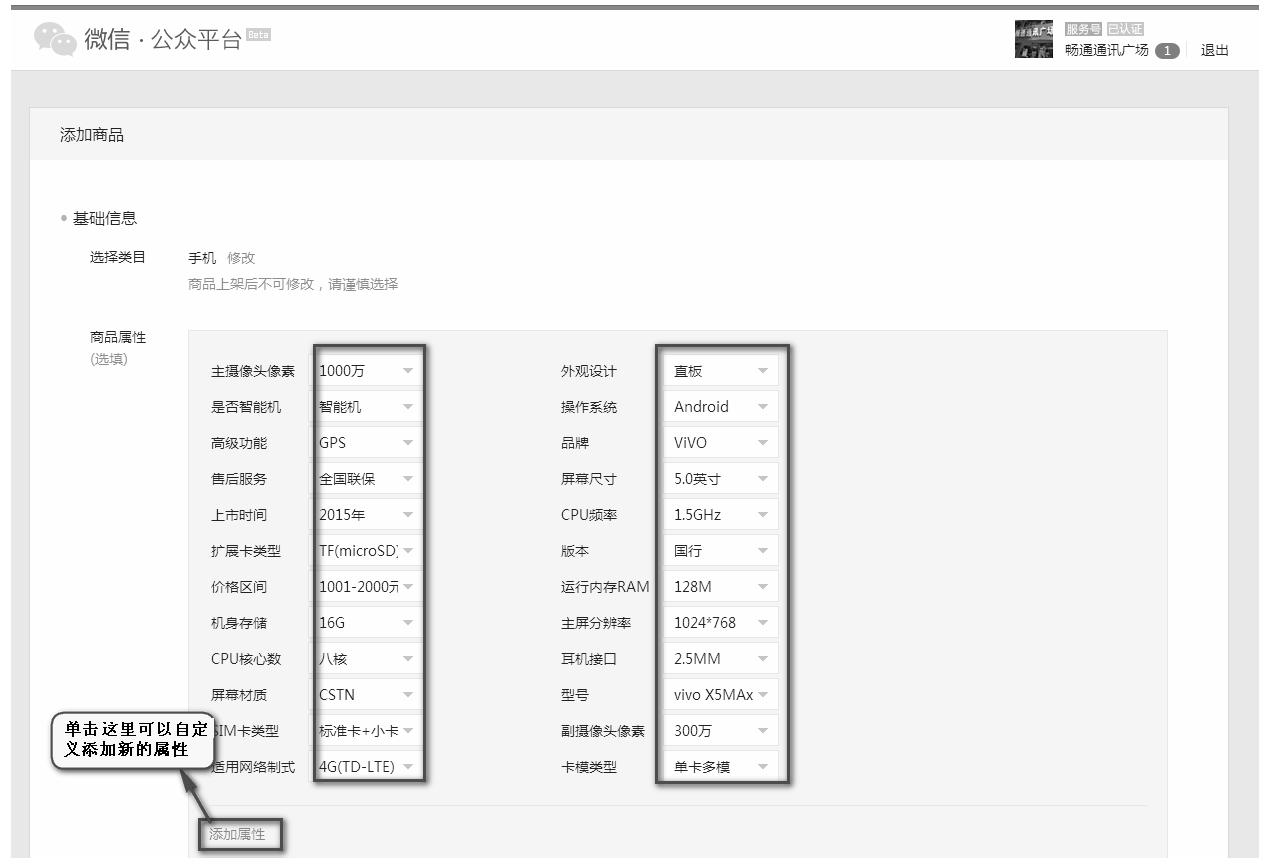Open the 型号 dropdown showing vivo X5MAx
The height and width of the screenshot is (866, 1268).
(721, 695)
